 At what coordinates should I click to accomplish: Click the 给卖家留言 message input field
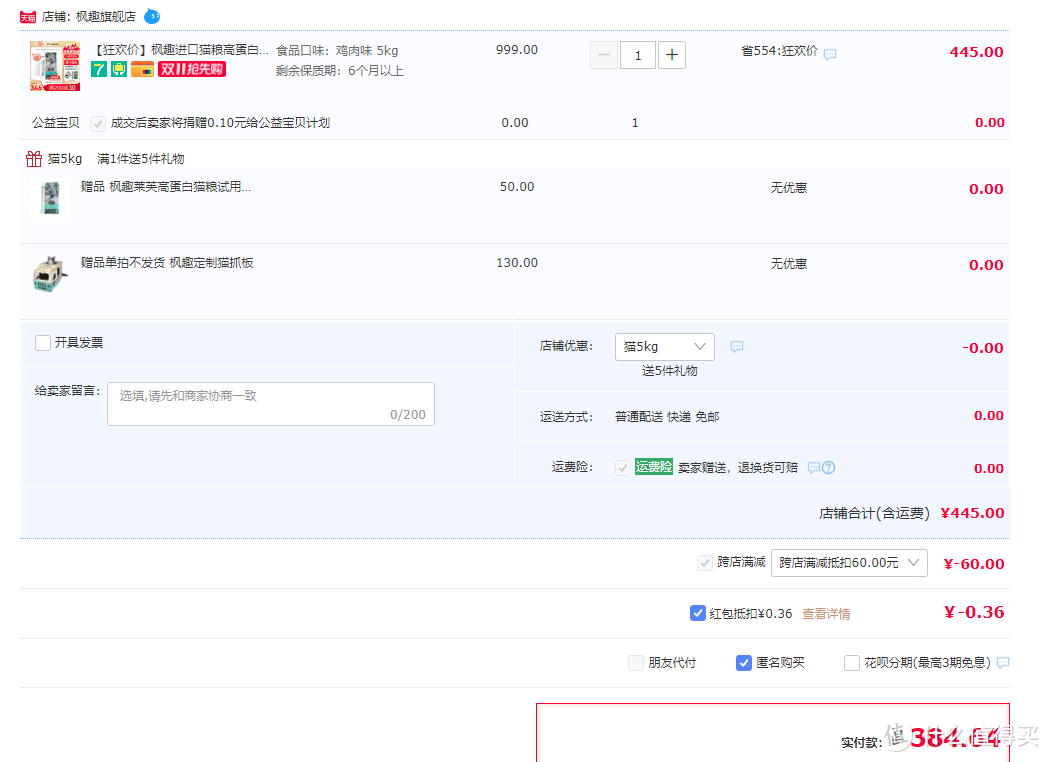pyautogui.click(x=271, y=404)
